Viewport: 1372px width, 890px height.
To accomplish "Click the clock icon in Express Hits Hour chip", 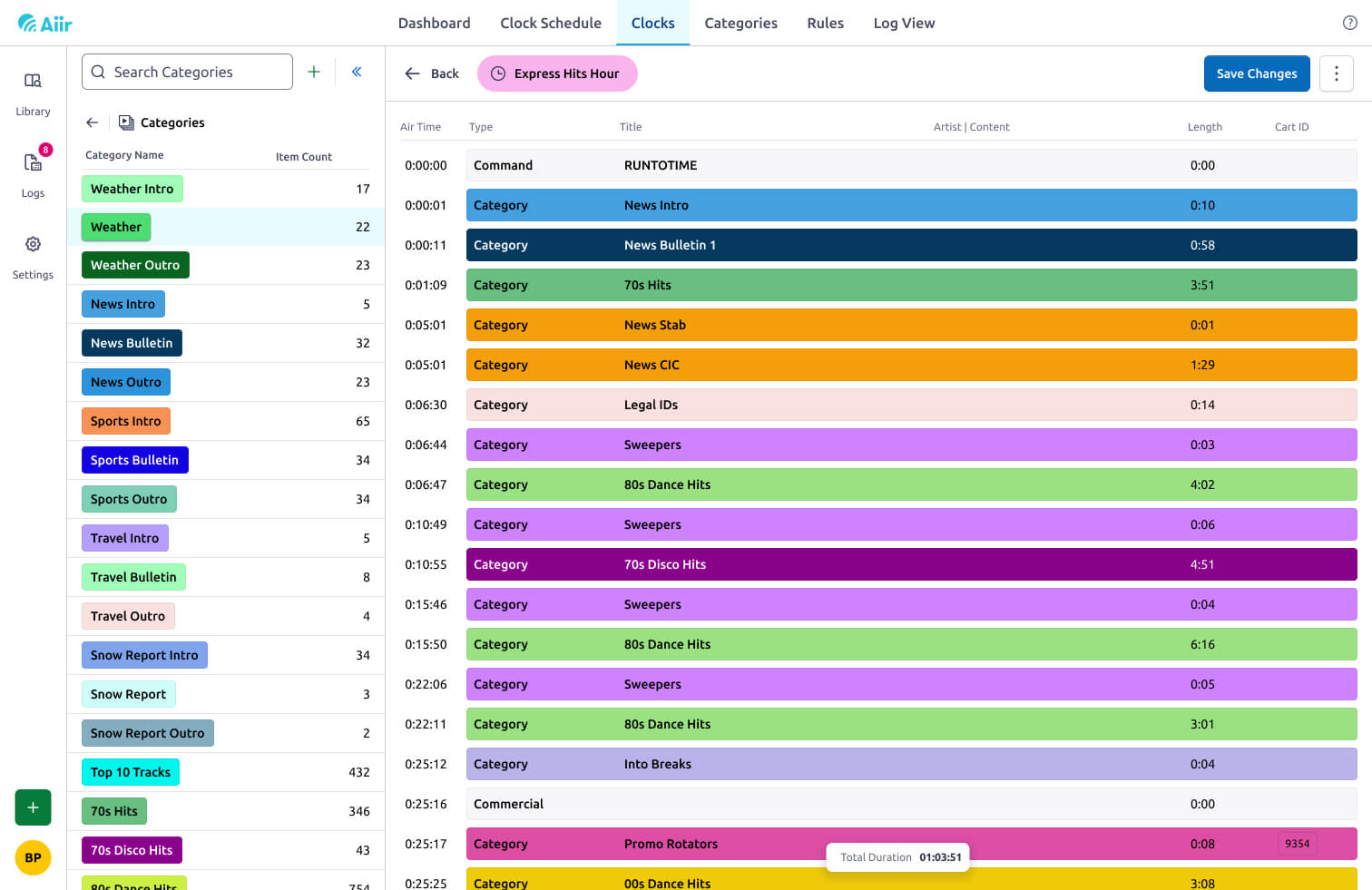I will [x=498, y=73].
